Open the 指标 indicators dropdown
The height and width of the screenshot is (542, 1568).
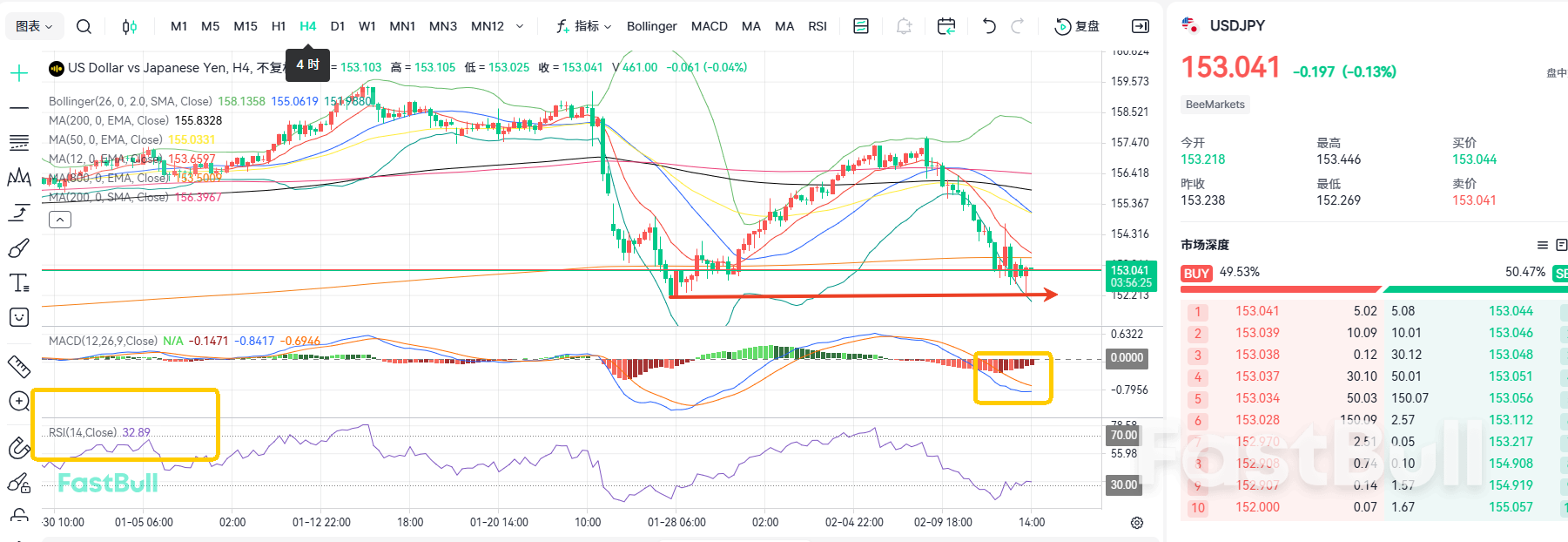click(584, 26)
